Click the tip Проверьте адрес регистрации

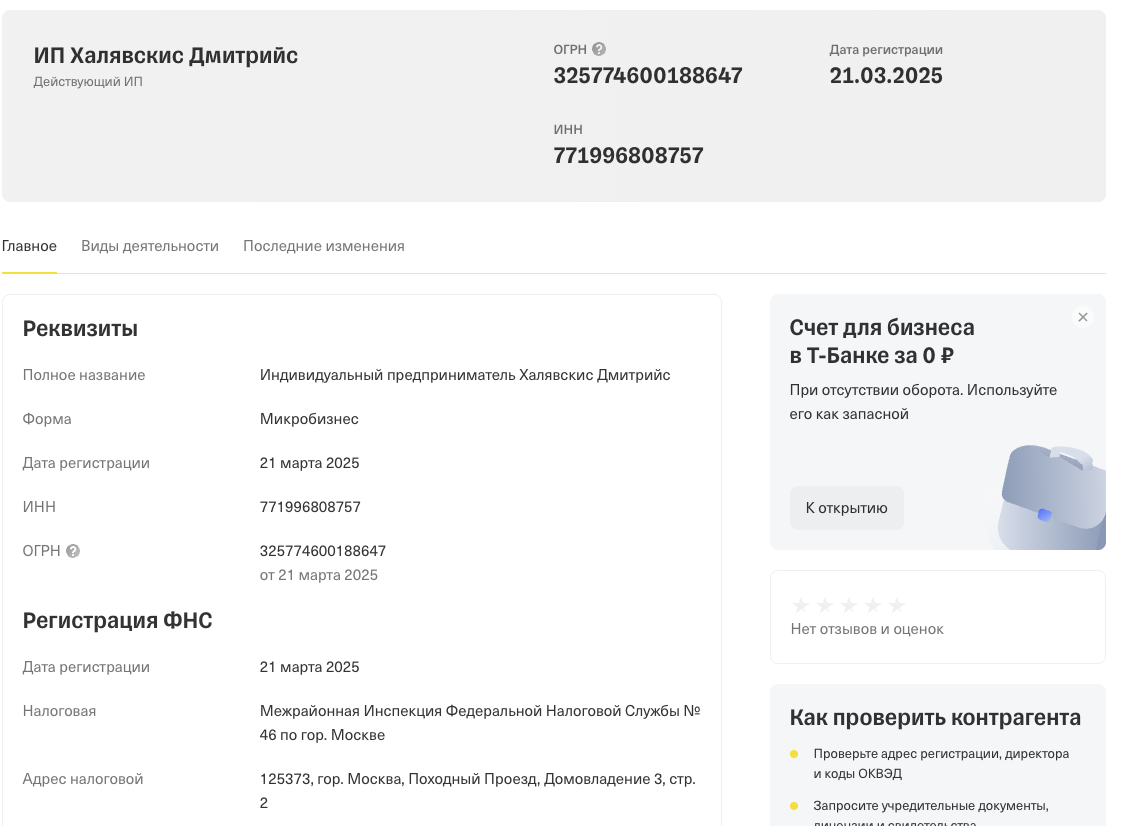(940, 763)
